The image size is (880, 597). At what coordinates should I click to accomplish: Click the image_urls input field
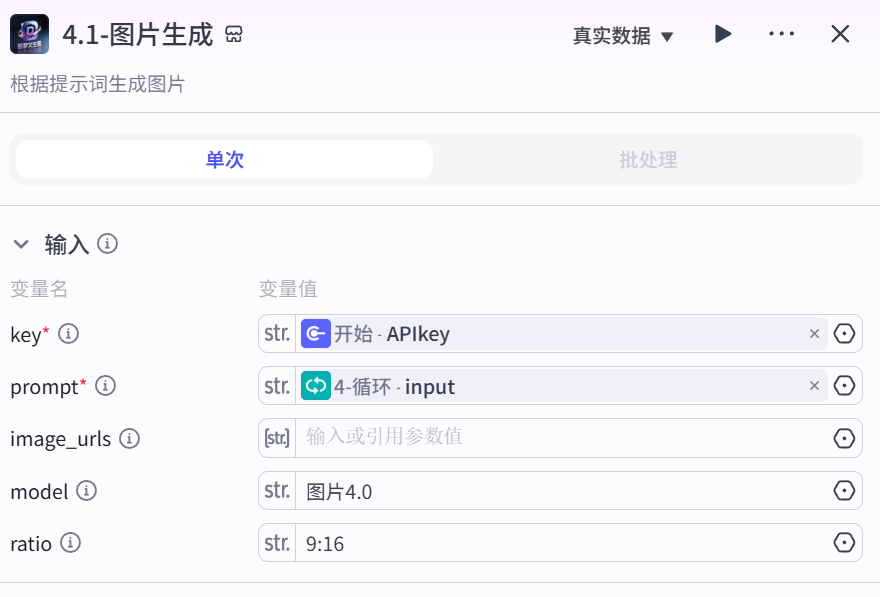pos(562,438)
